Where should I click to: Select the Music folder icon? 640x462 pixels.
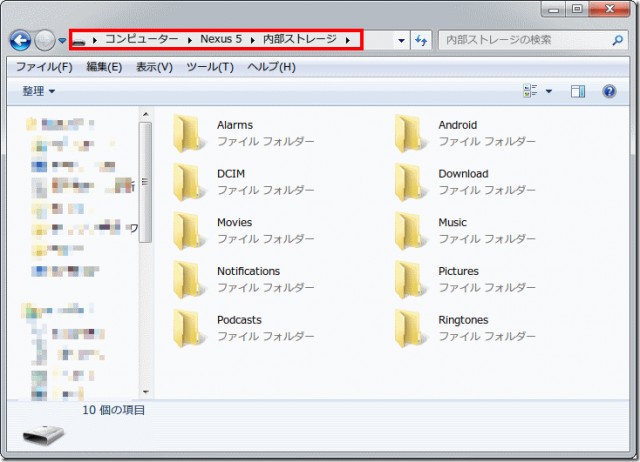pos(411,231)
